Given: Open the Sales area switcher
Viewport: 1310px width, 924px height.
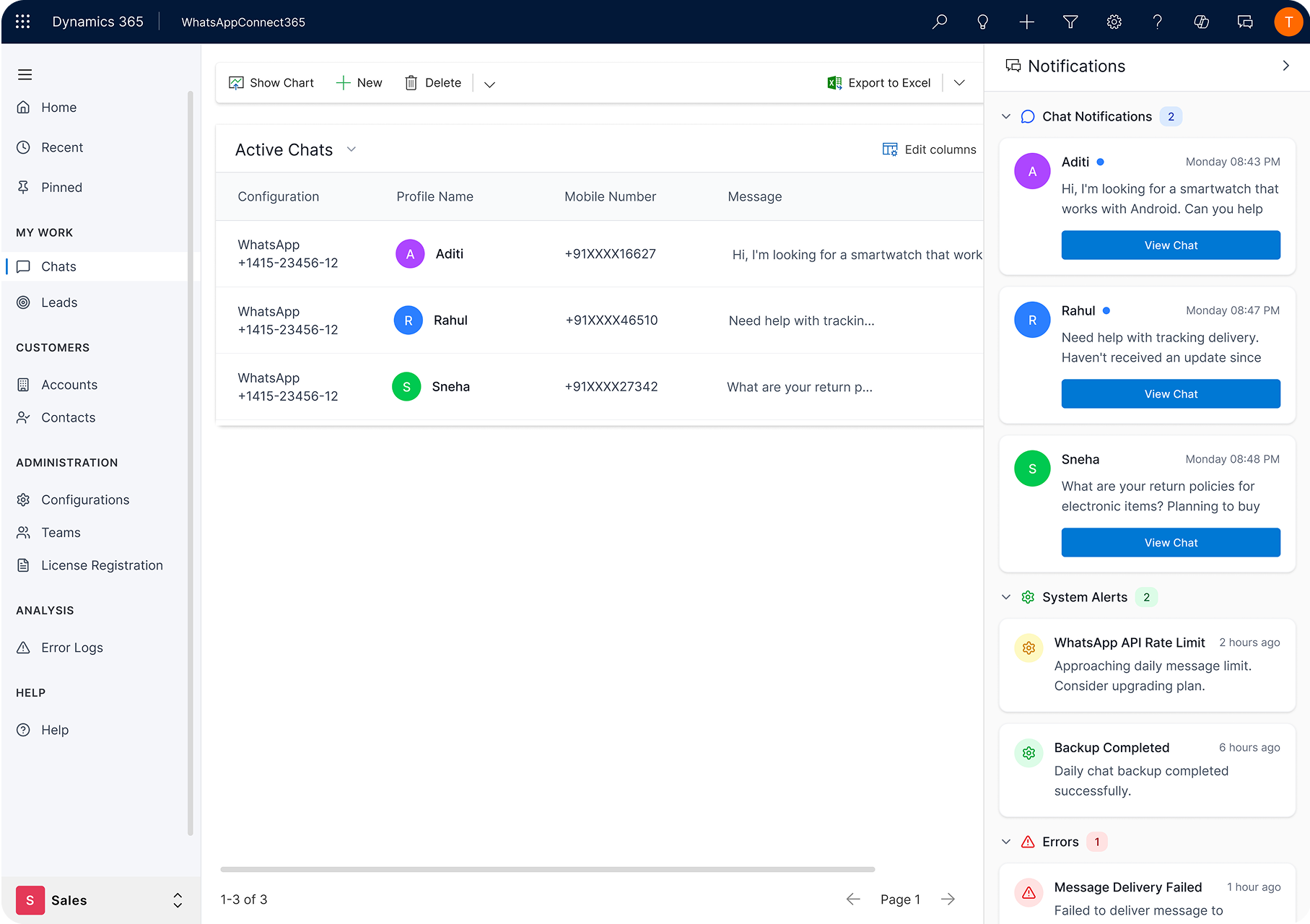Looking at the screenshot, I should click(100, 900).
